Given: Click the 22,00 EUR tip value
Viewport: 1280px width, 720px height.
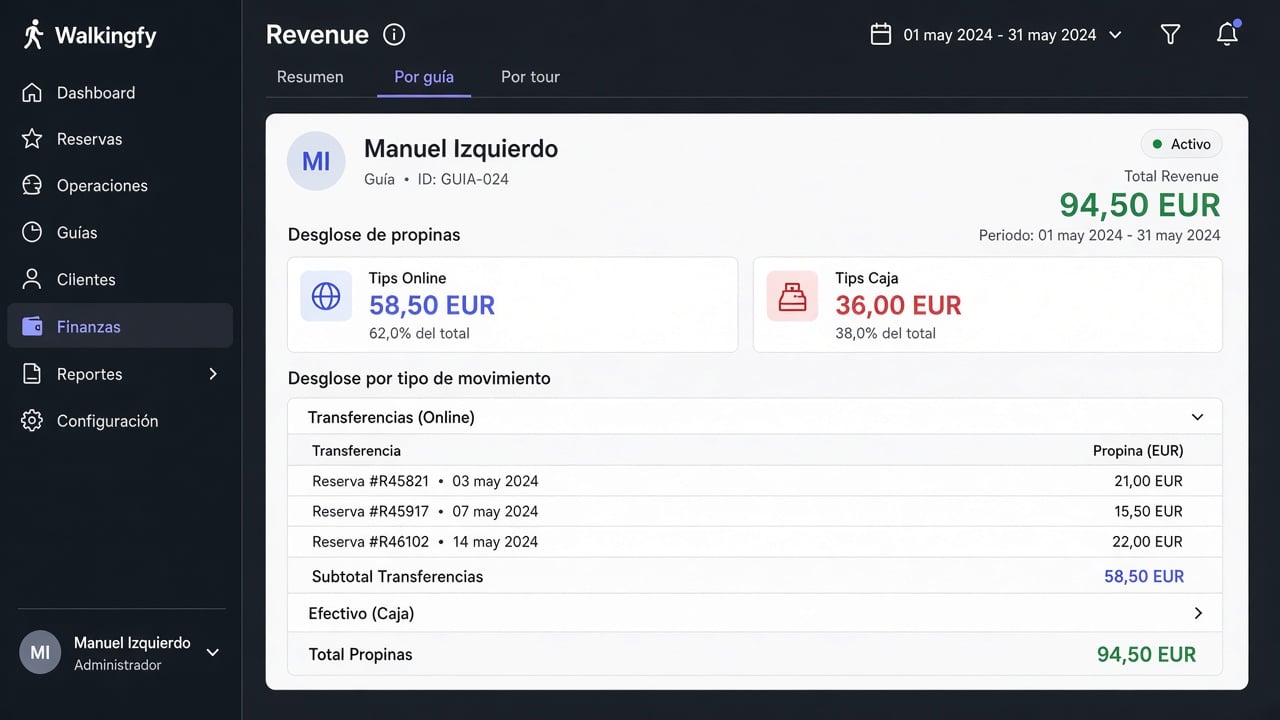Looking at the screenshot, I should 1148,541.
